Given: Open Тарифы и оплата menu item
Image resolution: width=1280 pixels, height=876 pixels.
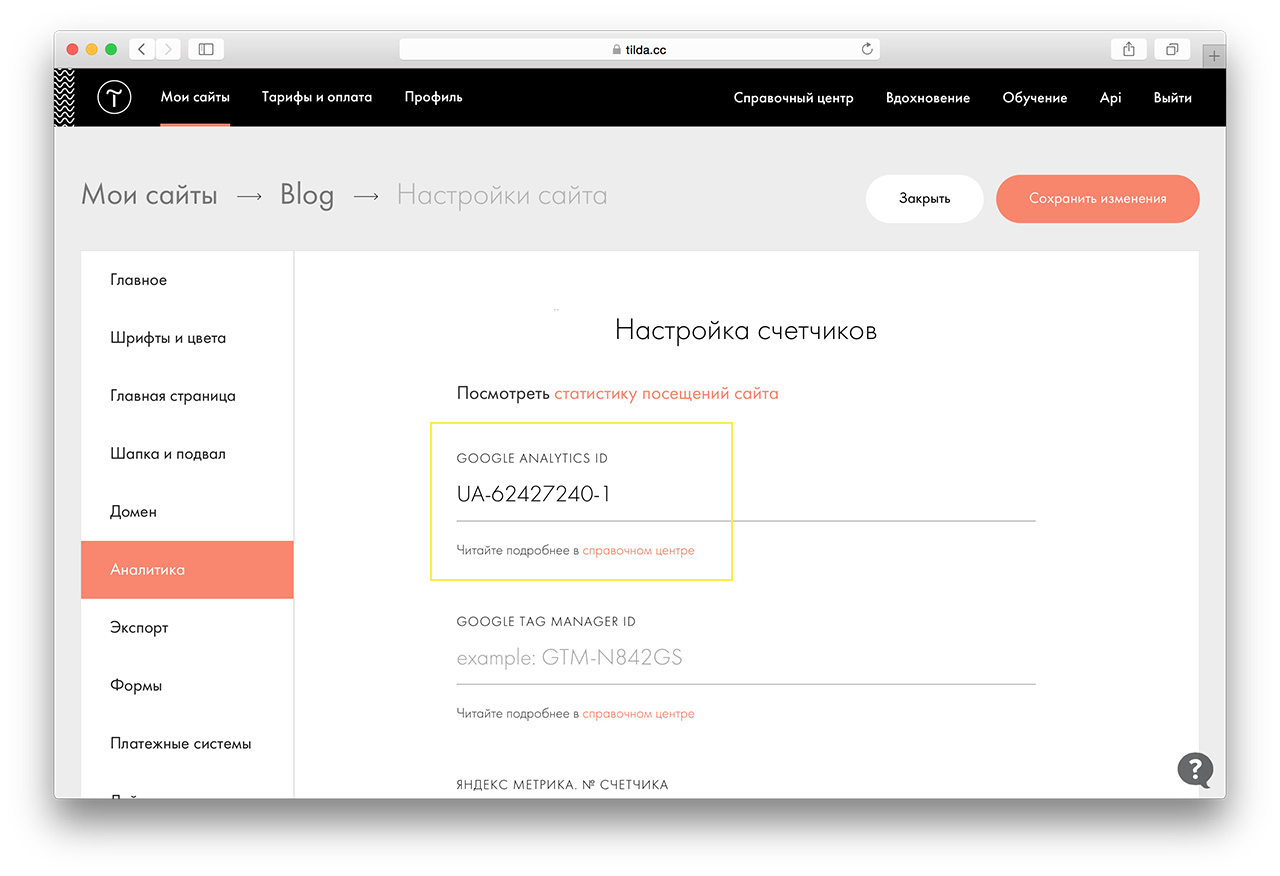Looking at the screenshot, I should pos(317,97).
